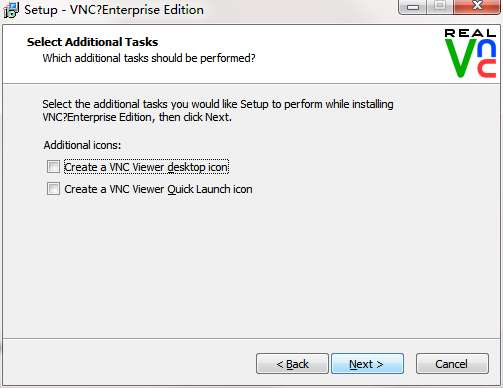Click the 'Create a VNC Viewer desktop icon' label

tap(146, 167)
